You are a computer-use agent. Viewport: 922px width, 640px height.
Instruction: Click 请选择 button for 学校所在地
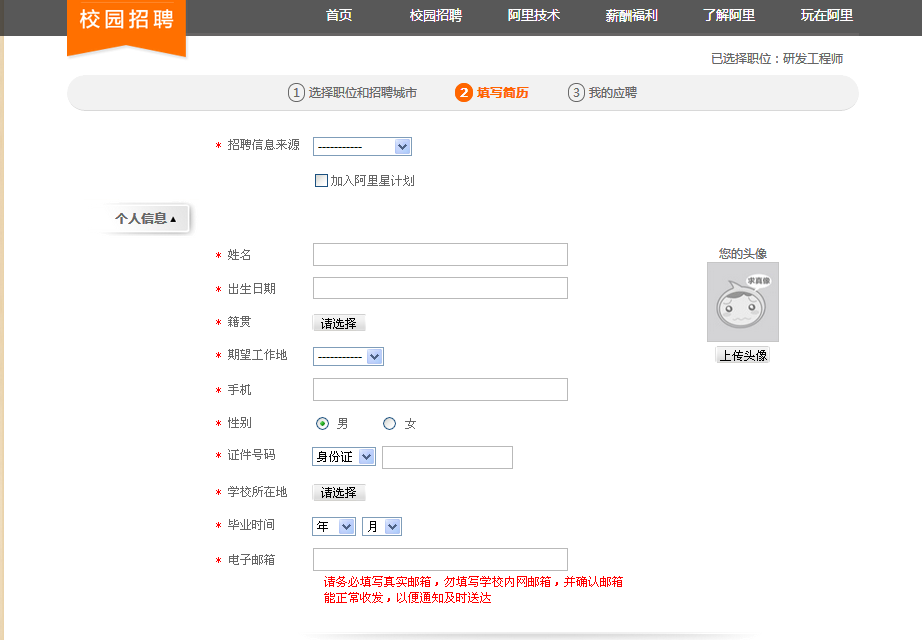pos(339,493)
